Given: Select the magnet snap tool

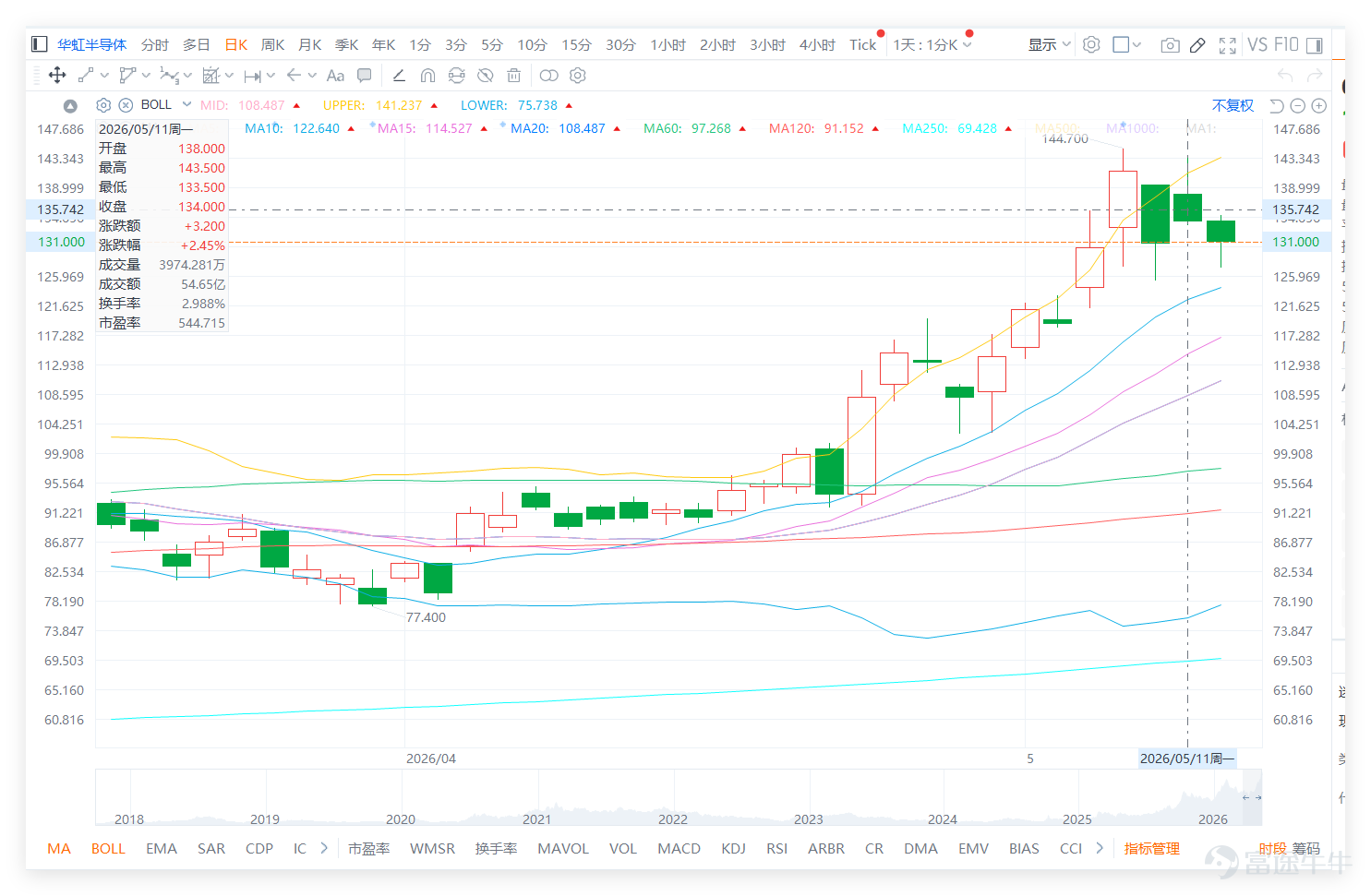Looking at the screenshot, I should point(427,76).
